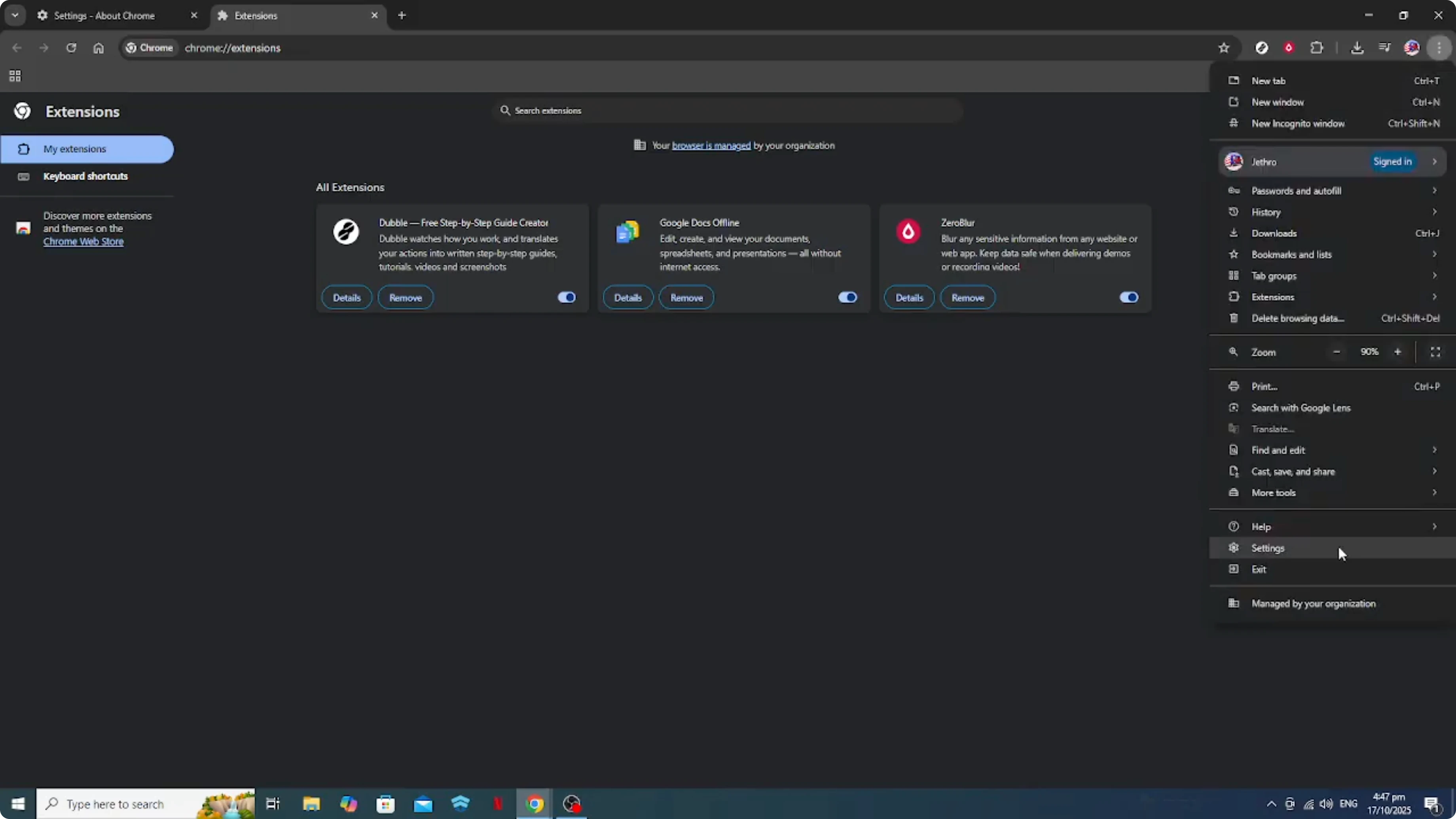
Task: Expand the Find and edit submenu
Action: (x=1333, y=451)
